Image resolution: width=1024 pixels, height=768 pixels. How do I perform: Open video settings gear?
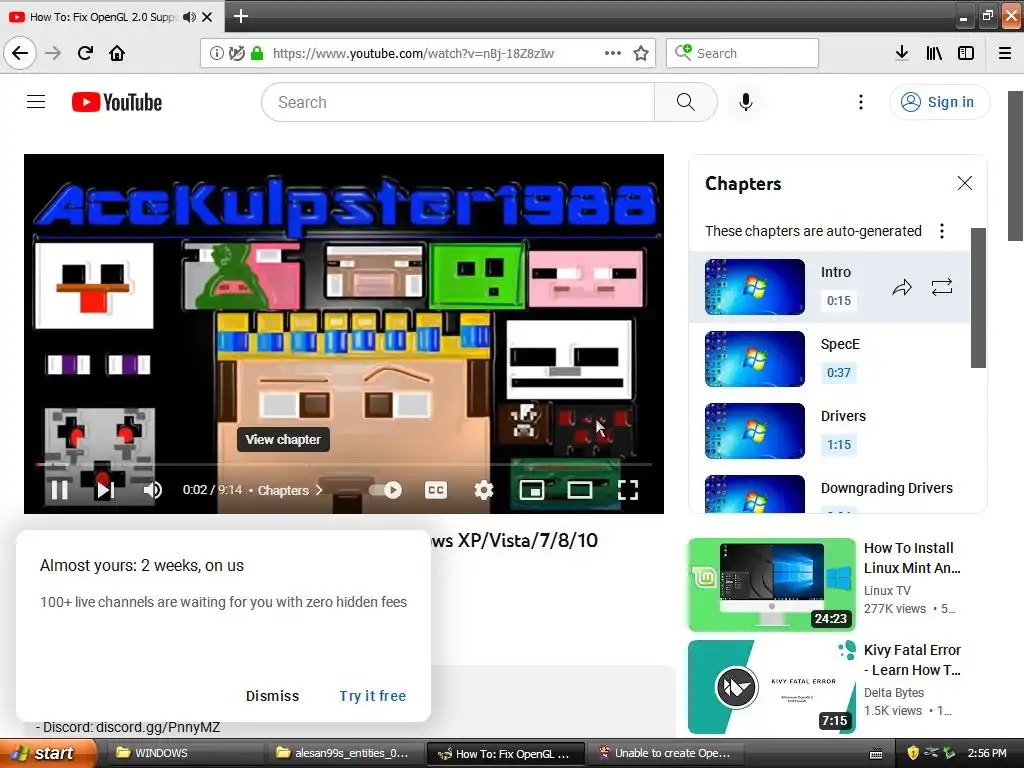483,490
